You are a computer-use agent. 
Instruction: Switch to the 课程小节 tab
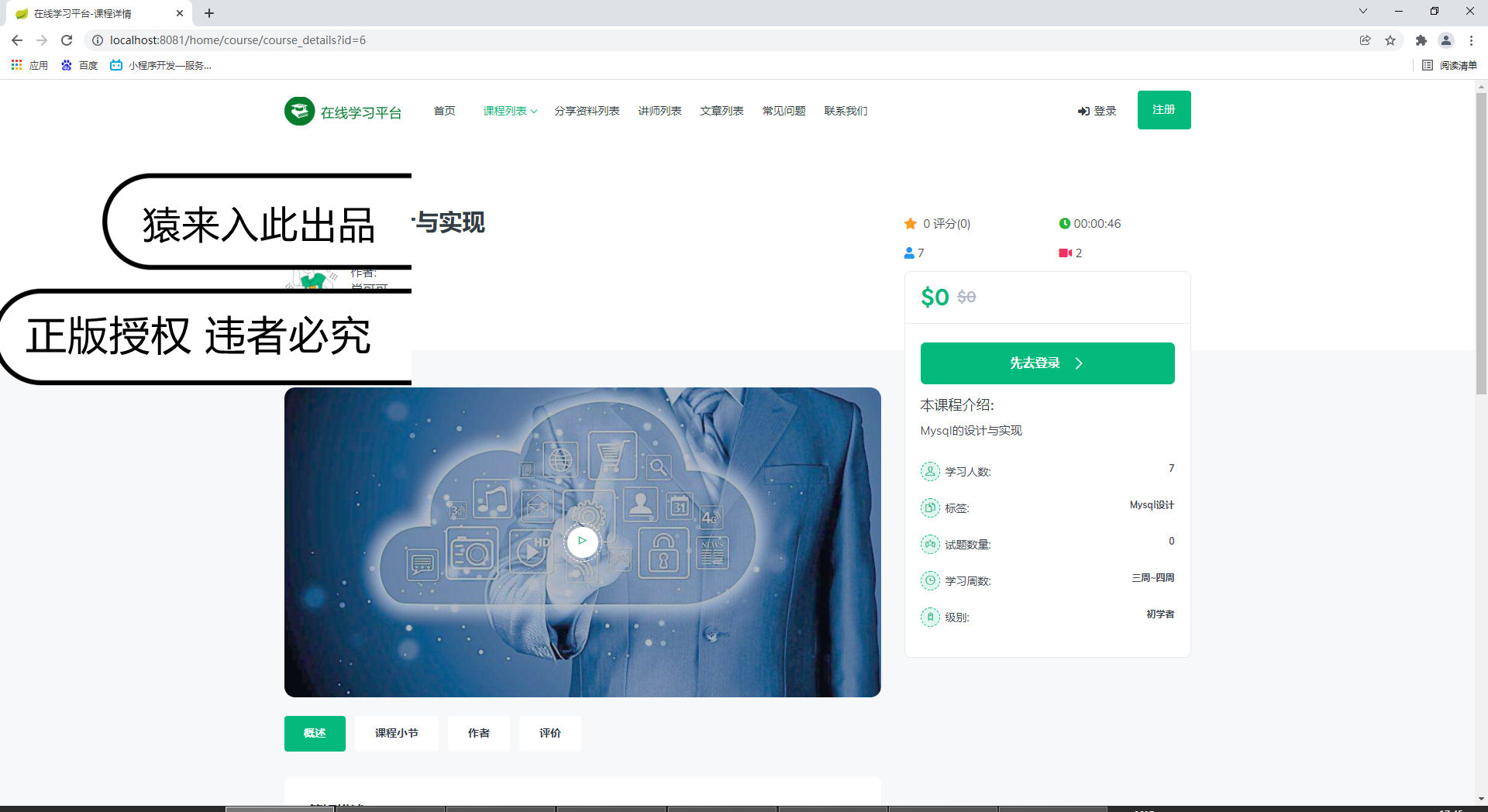(397, 733)
